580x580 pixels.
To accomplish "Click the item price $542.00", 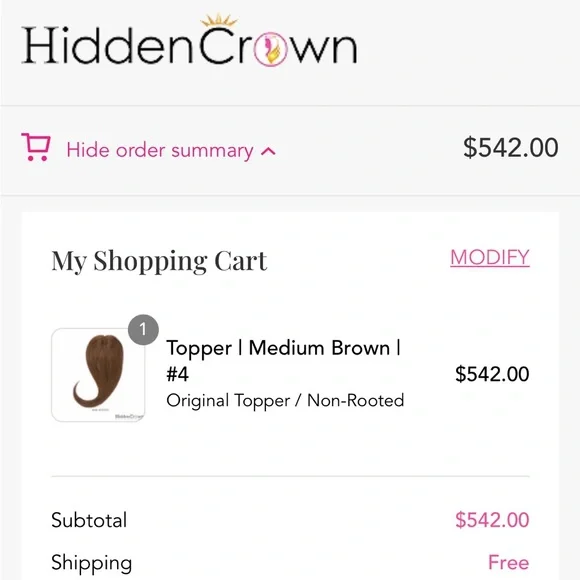I will coord(492,374).
